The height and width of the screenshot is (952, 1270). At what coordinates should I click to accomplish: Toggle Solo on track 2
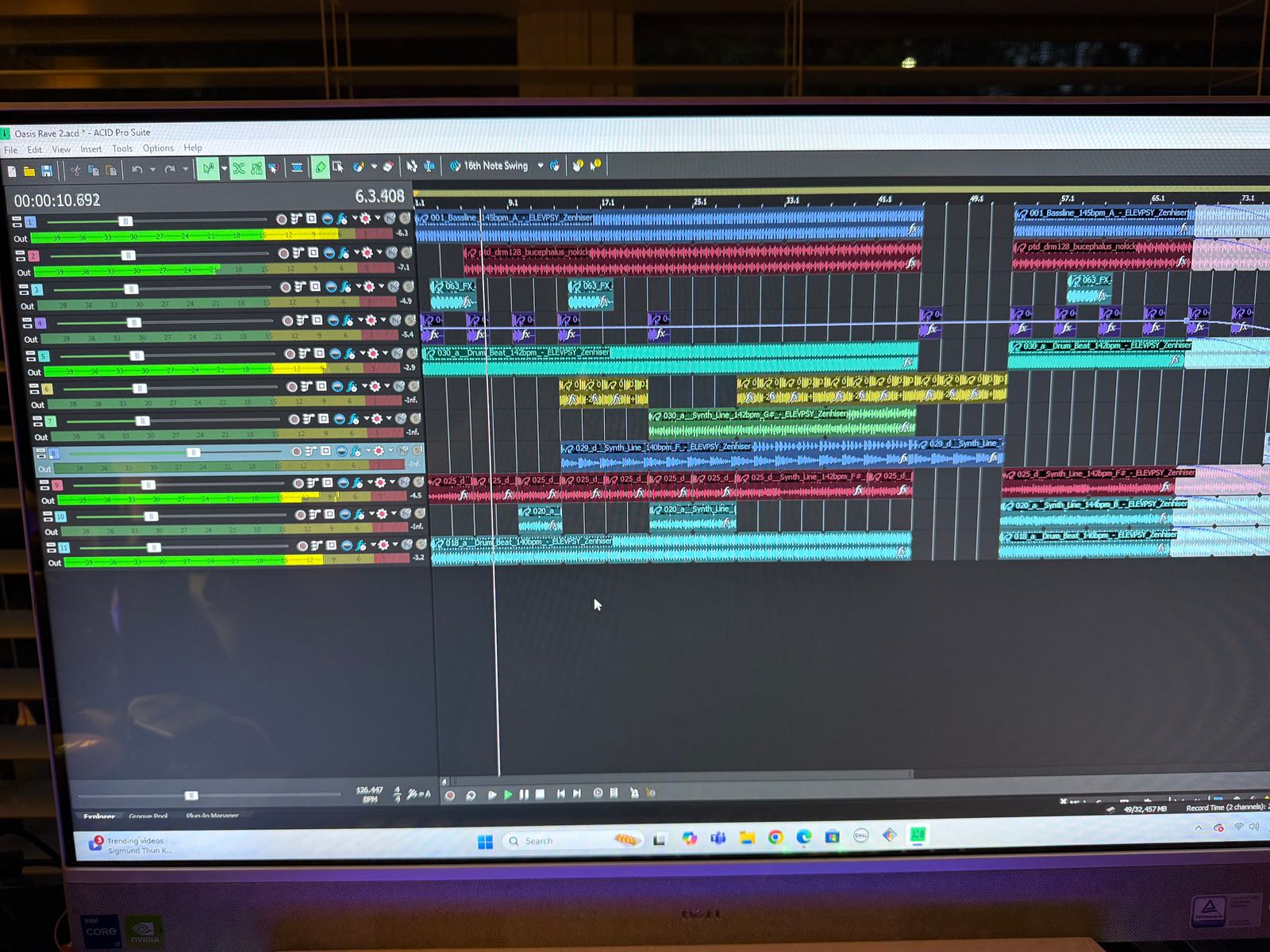click(x=407, y=252)
